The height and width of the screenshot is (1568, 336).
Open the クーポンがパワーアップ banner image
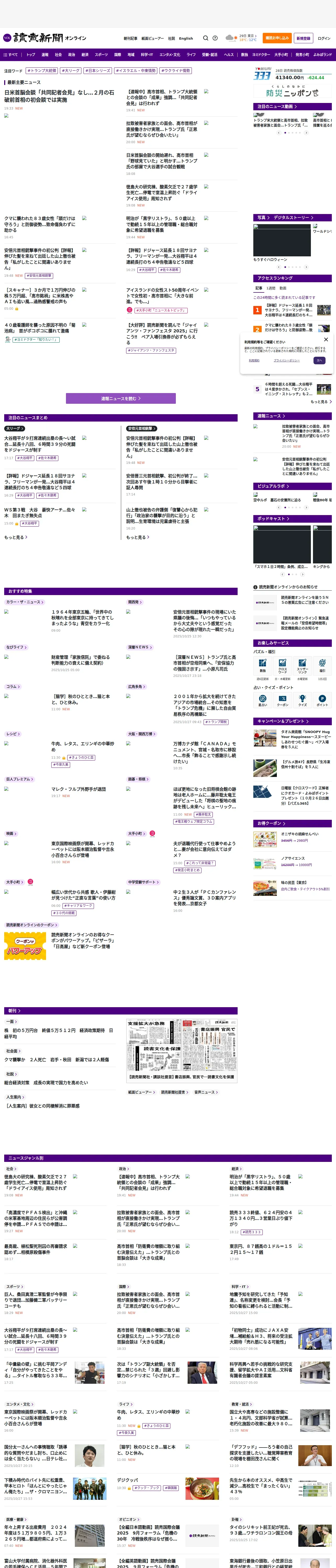coord(25,946)
